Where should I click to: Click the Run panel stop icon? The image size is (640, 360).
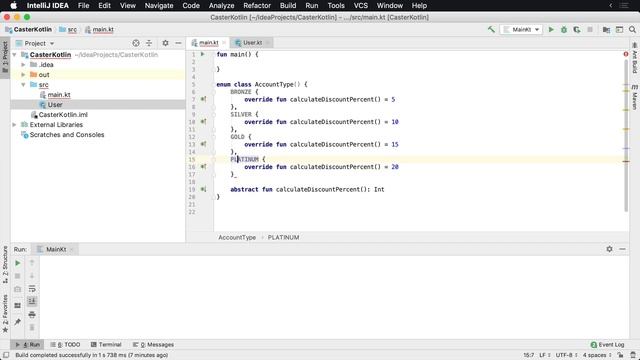18,276
